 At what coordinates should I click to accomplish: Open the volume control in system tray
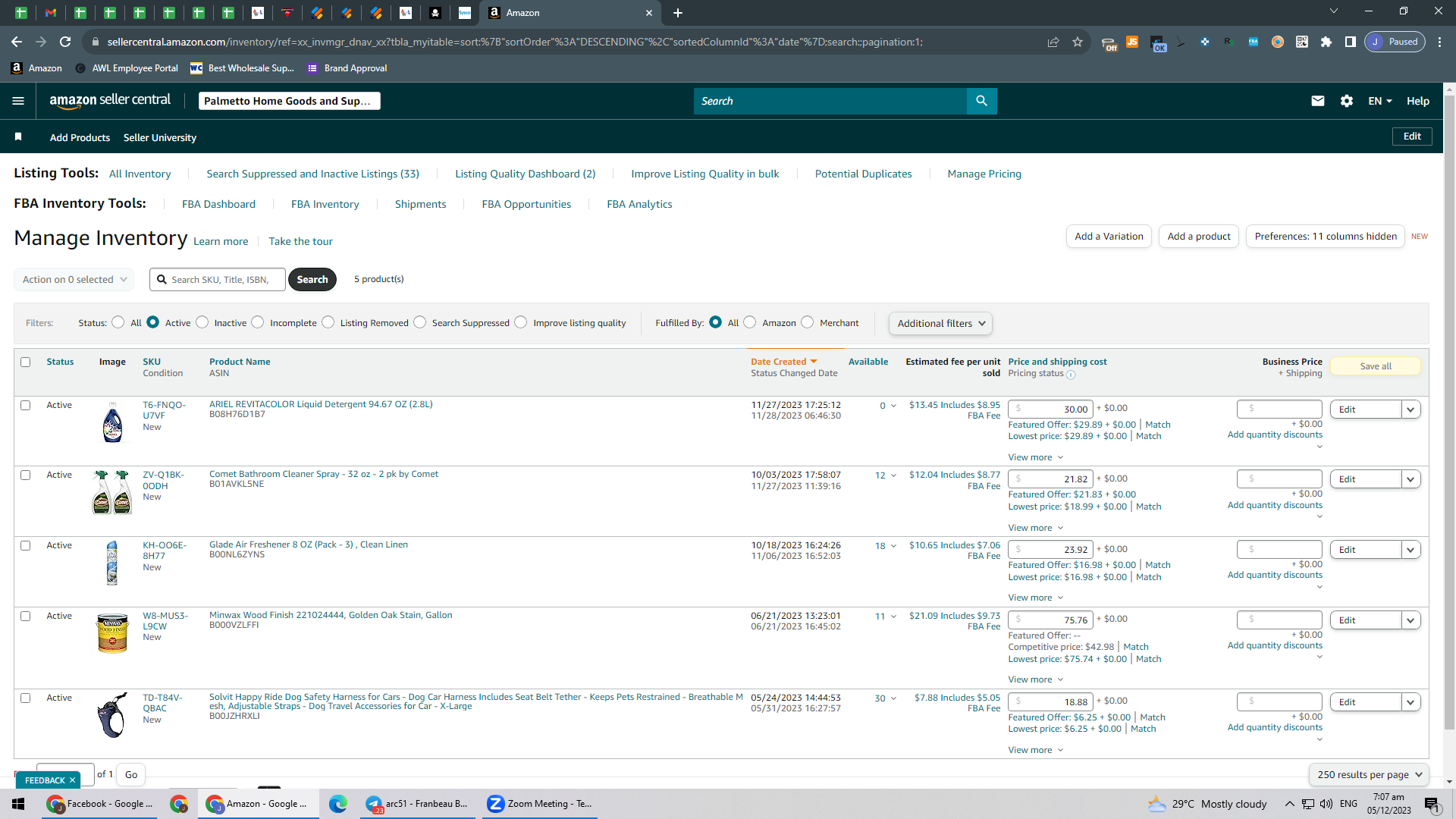[1326, 804]
